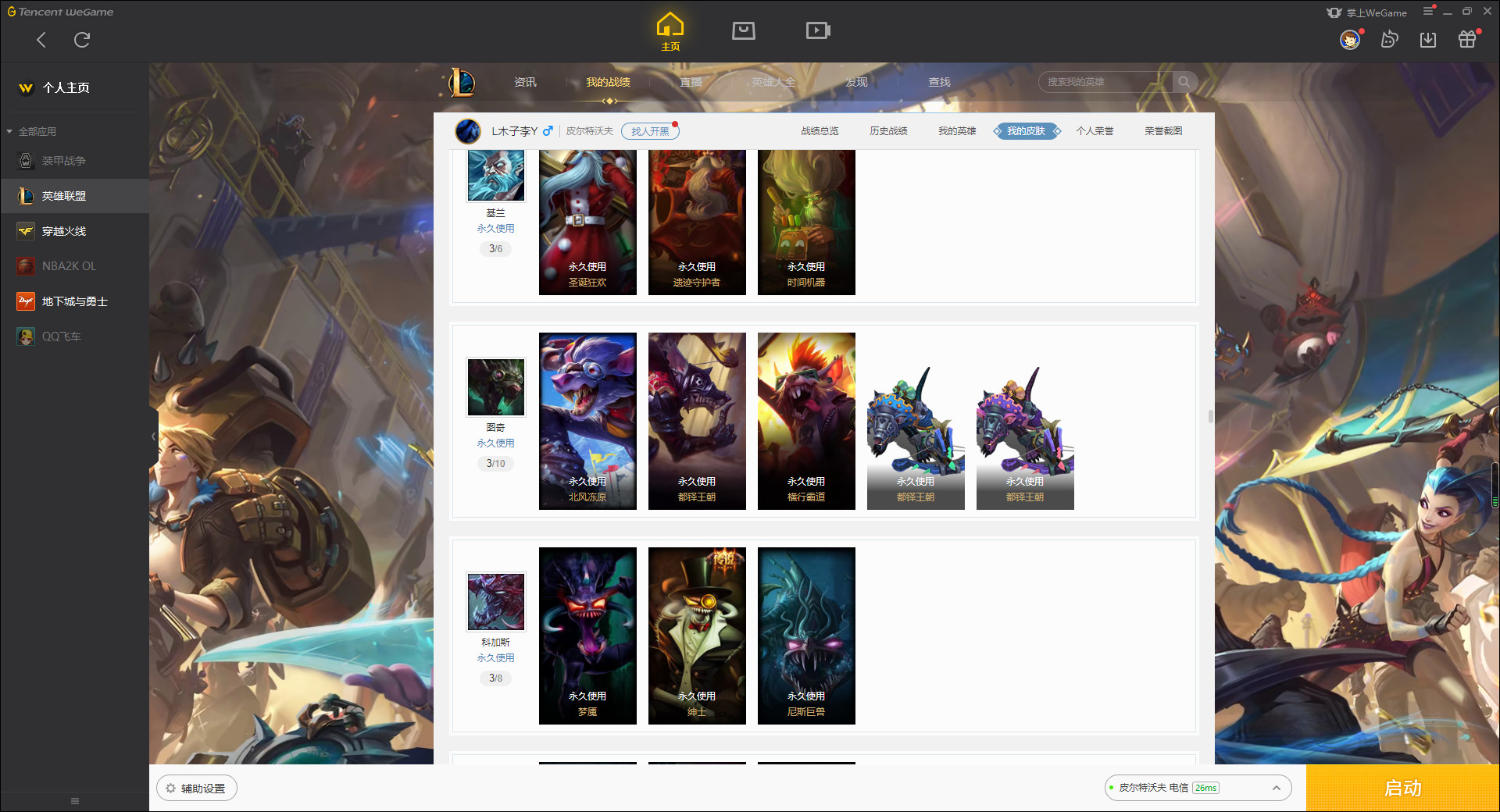Open the 横行霸道 skin card
The height and width of the screenshot is (812, 1500).
coord(806,422)
